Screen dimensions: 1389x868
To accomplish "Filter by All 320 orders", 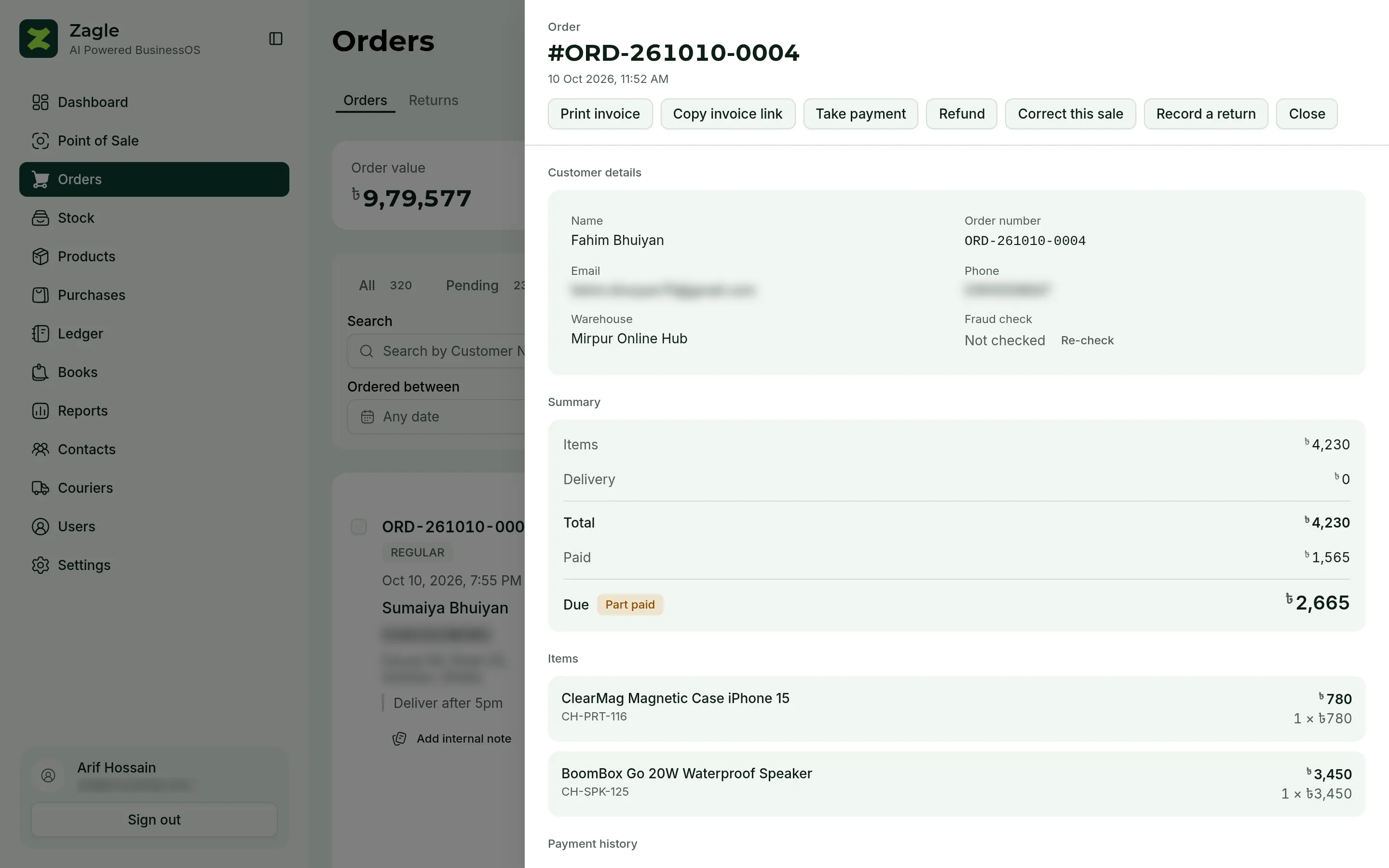I will tap(385, 285).
